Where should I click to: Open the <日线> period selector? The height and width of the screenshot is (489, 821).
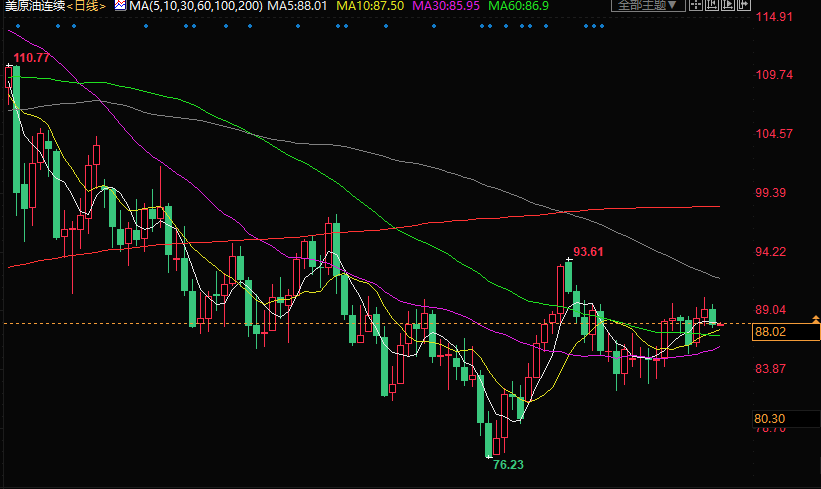point(88,7)
